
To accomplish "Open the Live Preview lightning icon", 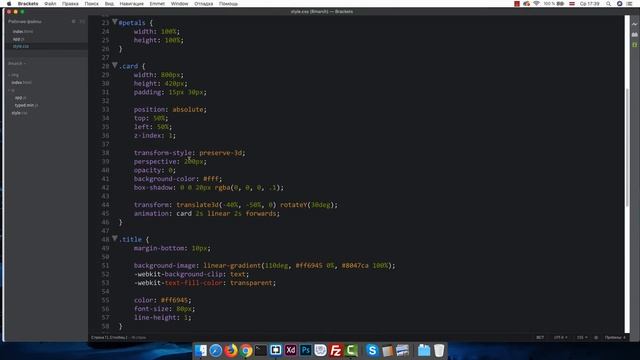I will coord(634,24).
